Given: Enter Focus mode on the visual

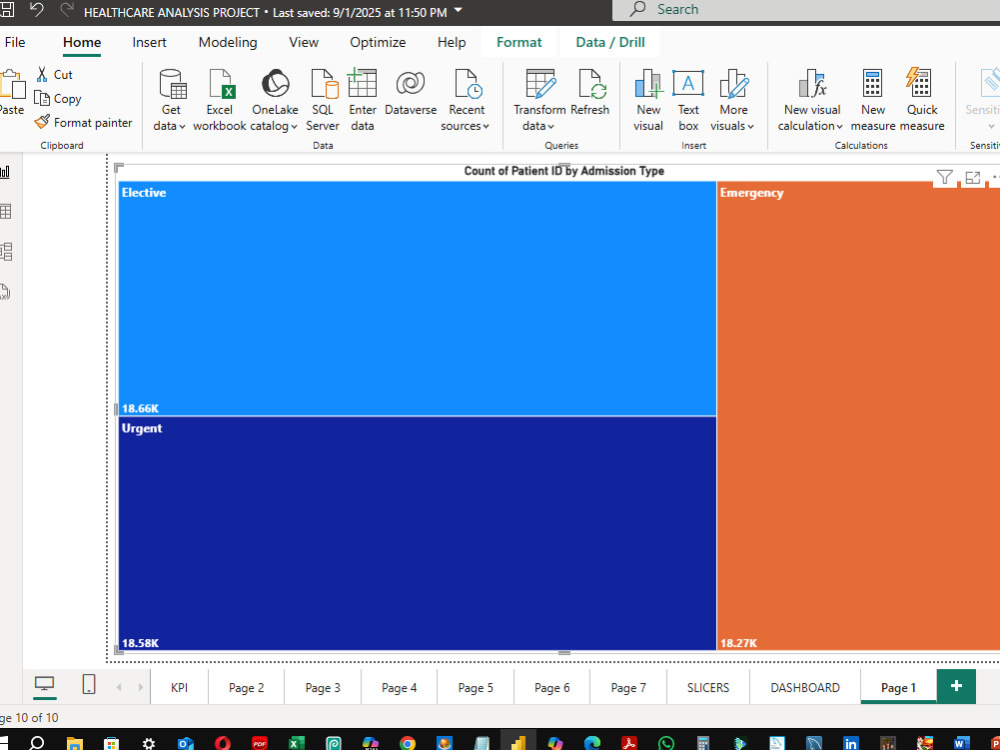Looking at the screenshot, I should tap(973, 177).
